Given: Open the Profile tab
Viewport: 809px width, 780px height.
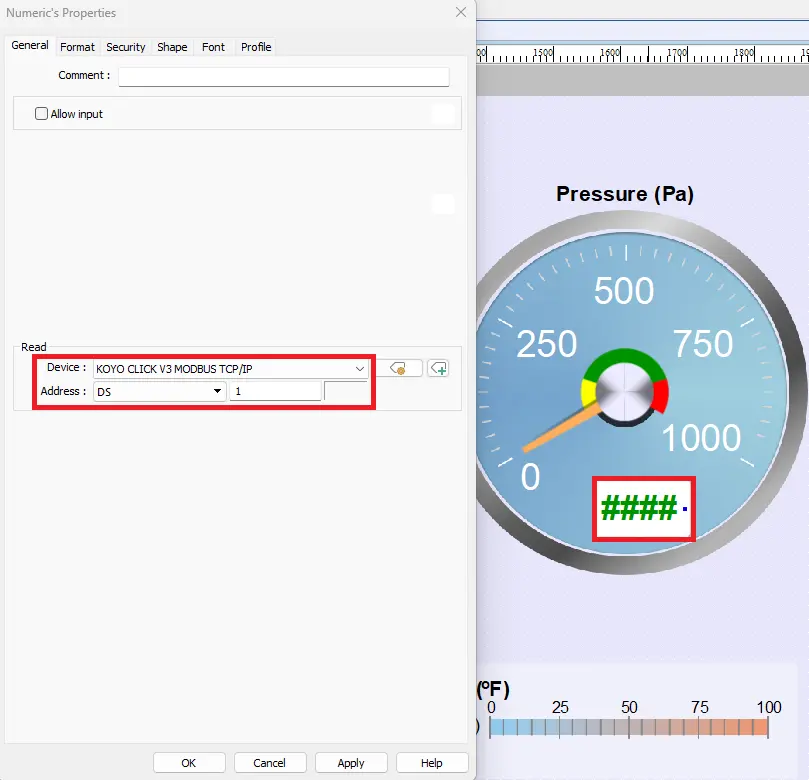Looking at the screenshot, I should tap(256, 46).
